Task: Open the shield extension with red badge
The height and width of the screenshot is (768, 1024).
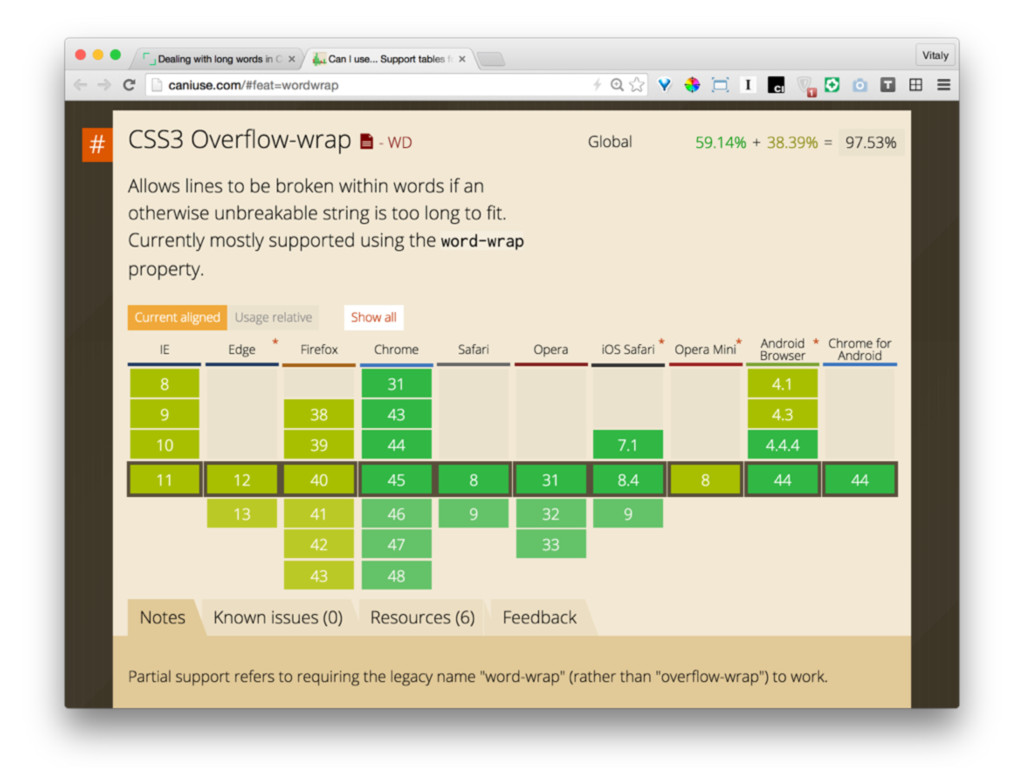Action: [x=805, y=86]
